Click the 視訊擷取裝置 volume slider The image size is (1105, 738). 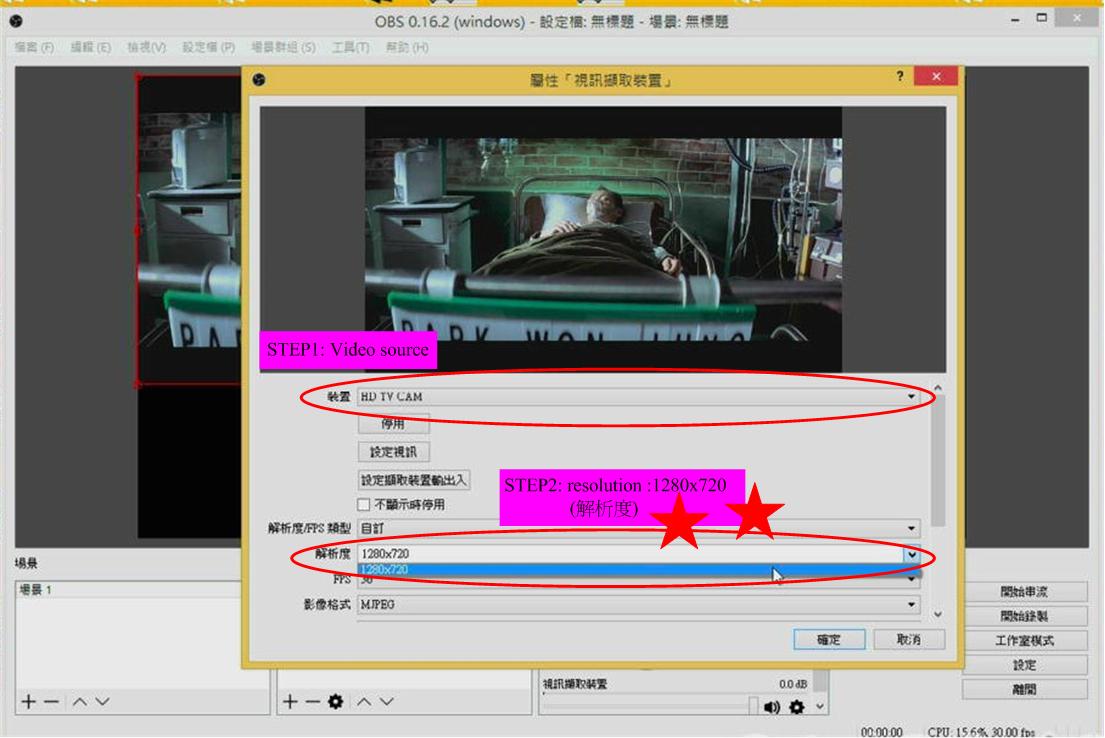[x=650, y=705]
